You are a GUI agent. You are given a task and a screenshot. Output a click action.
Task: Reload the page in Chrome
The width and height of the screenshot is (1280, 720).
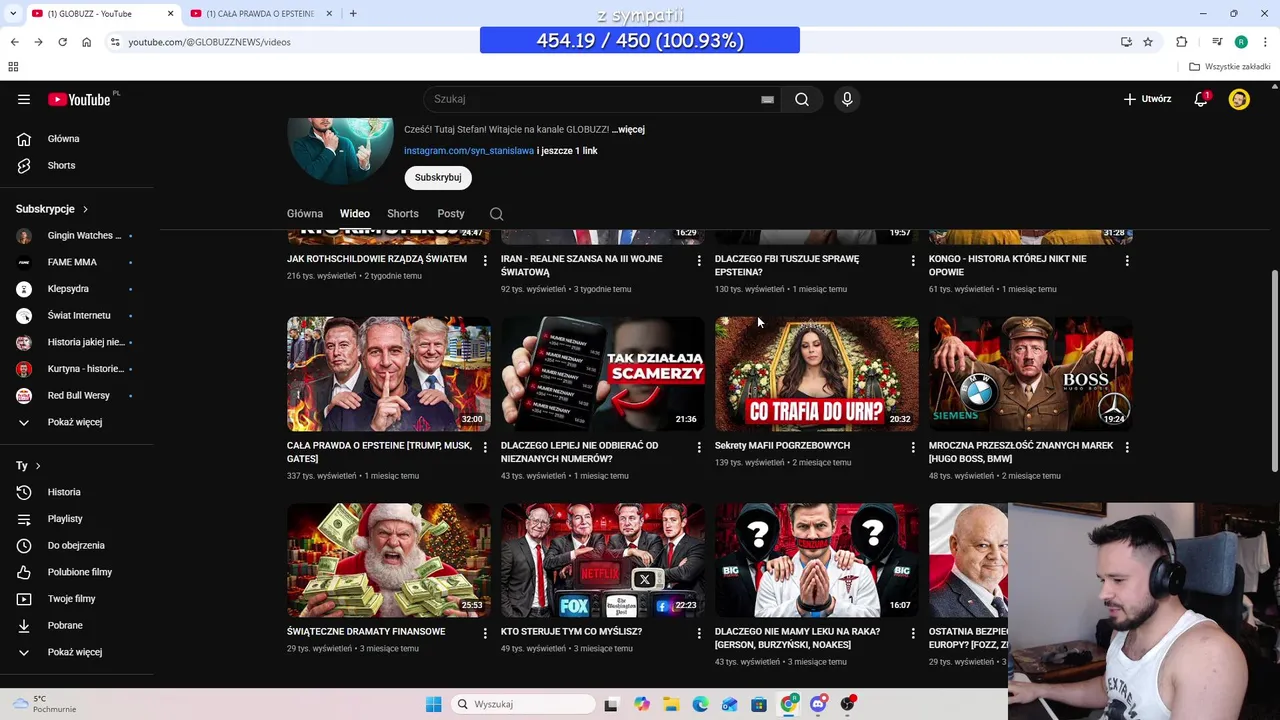pos(62,42)
